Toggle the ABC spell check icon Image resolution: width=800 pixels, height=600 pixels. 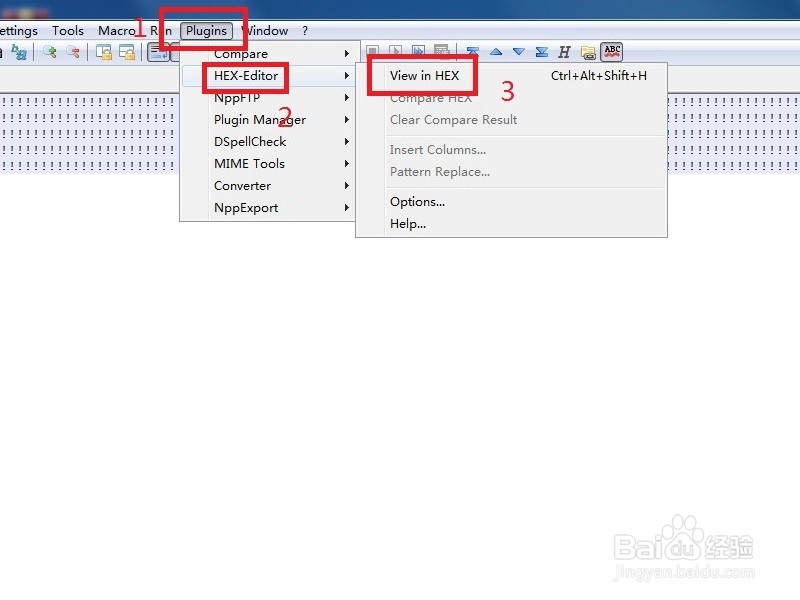612,52
